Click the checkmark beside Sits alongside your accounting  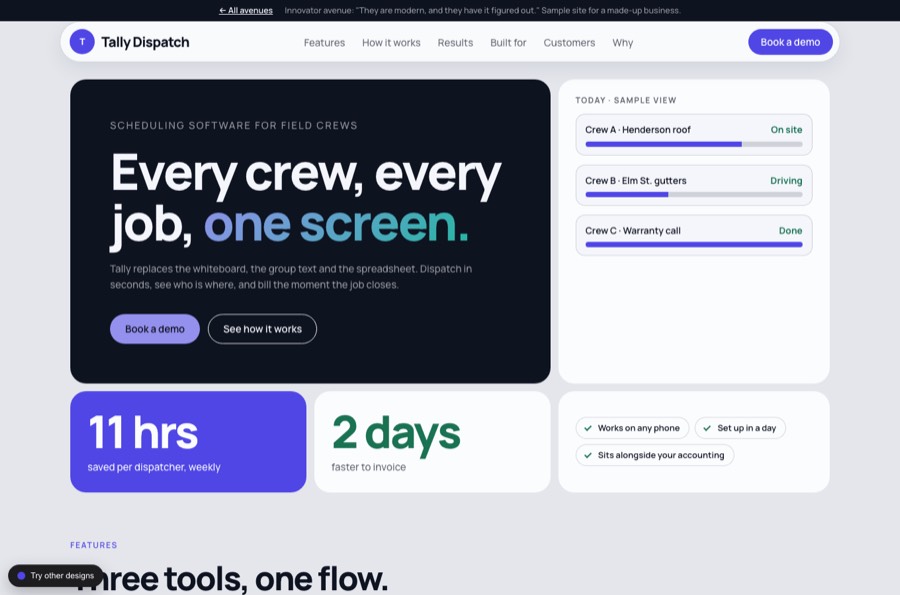tap(588, 455)
